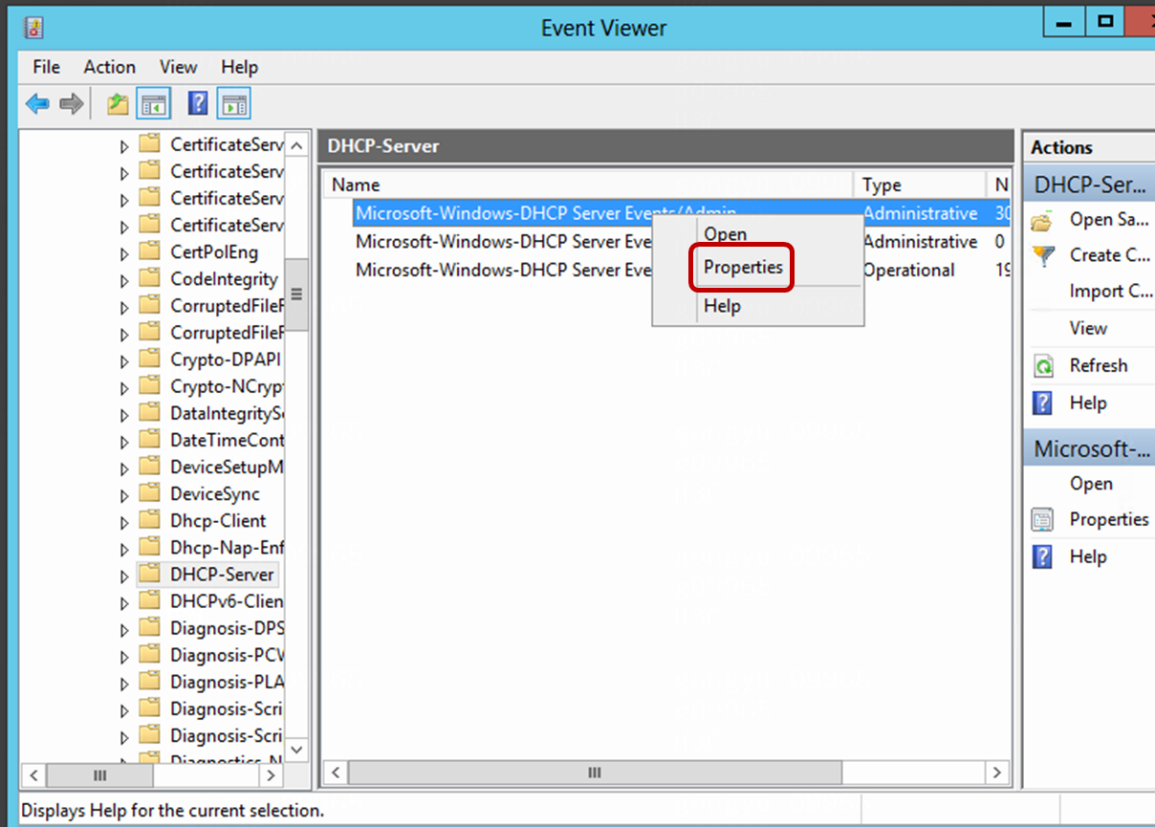Click the tree pane's scroll down arrow

click(x=296, y=750)
